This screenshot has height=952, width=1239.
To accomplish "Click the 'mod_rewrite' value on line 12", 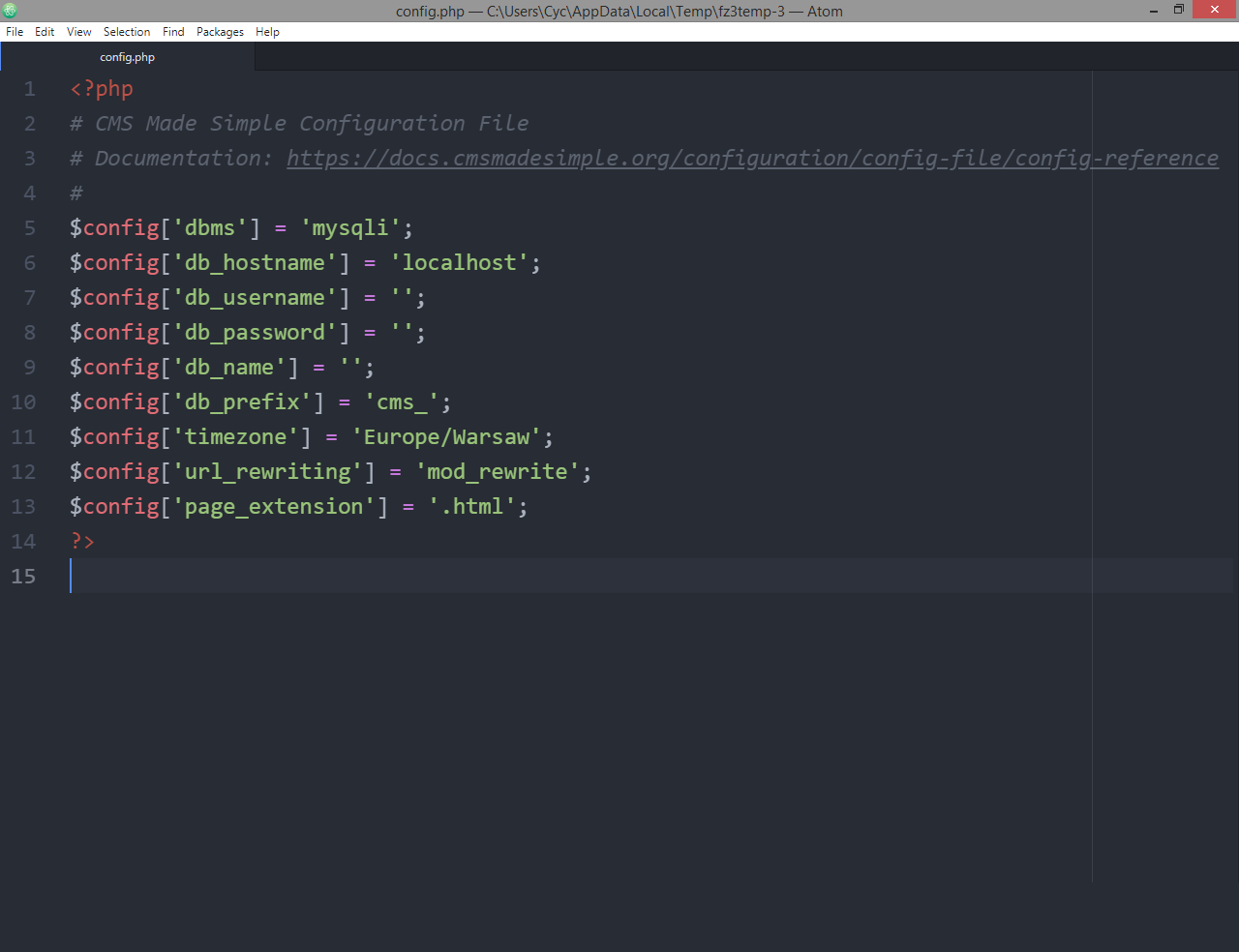I will pos(497,471).
